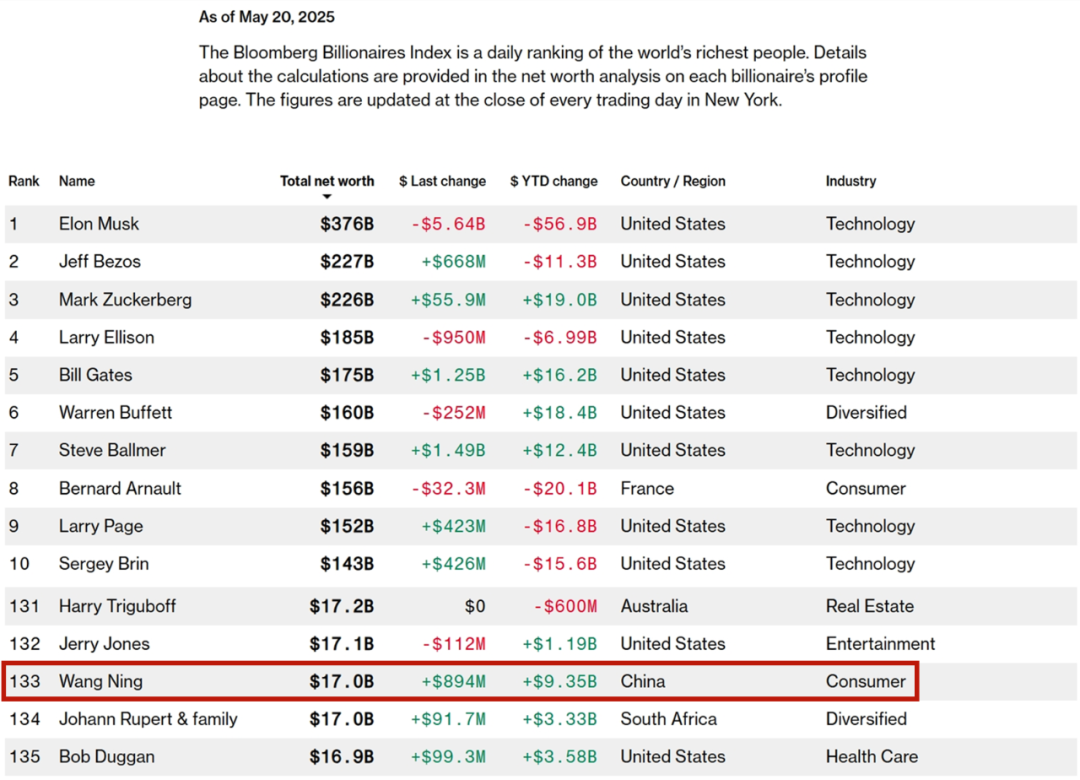Select Bernard Arnault's $156B net worth
Screen dimensions: 1080x780
point(347,489)
